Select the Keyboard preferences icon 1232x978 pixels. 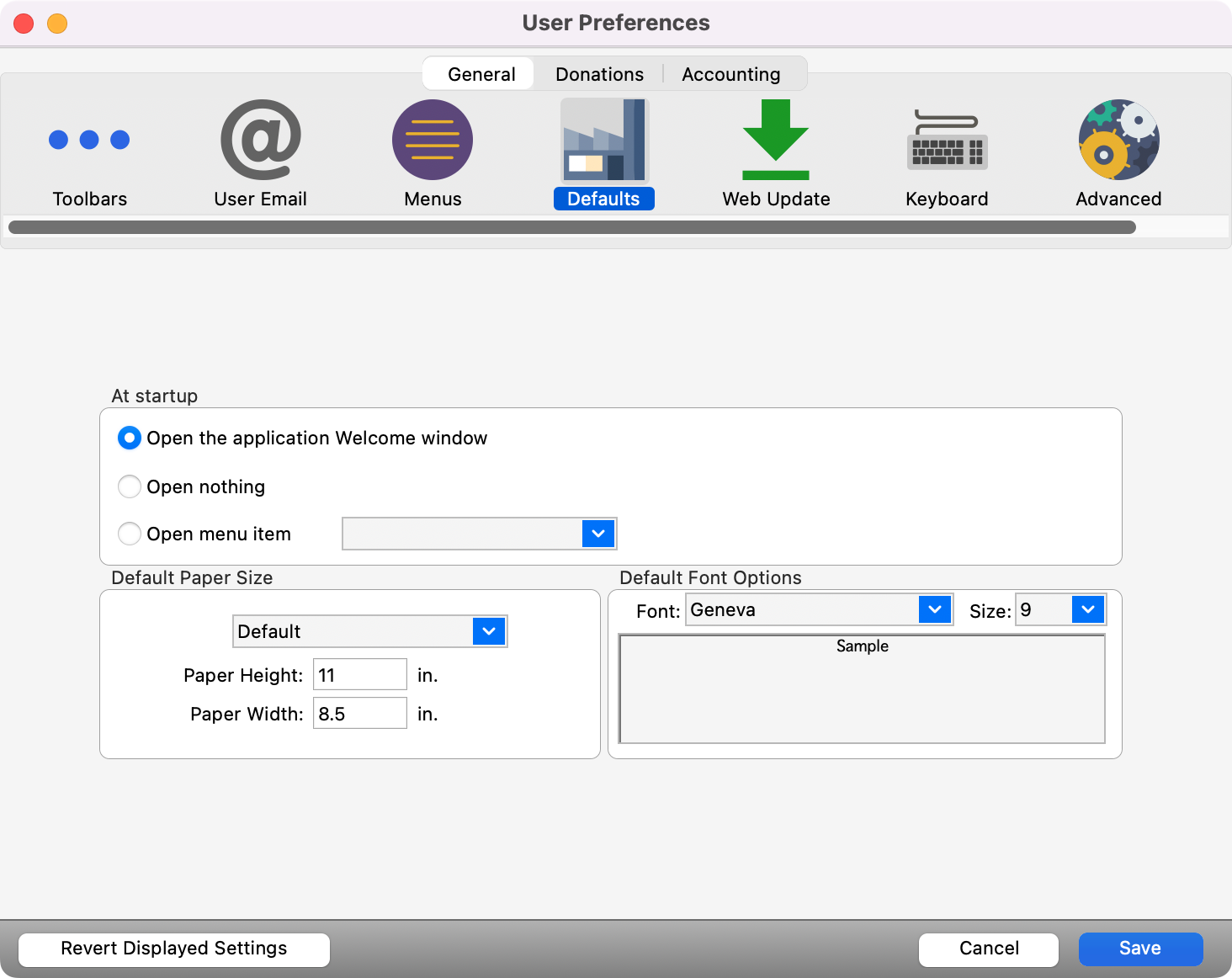tap(947, 141)
